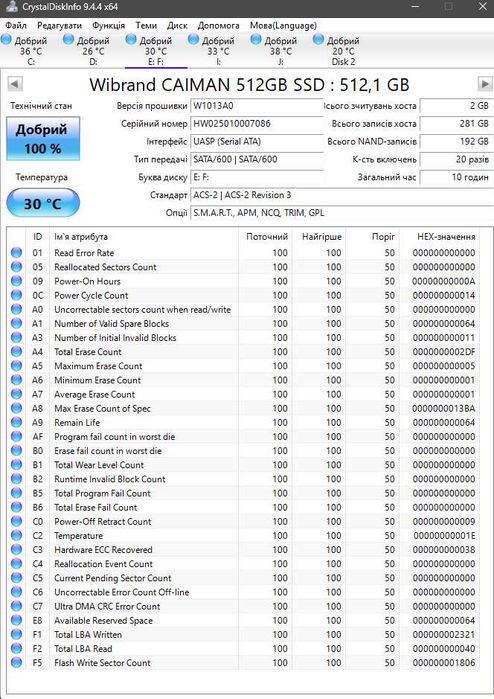
Task: Click the Найгірше column header
Action: point(321,237)
